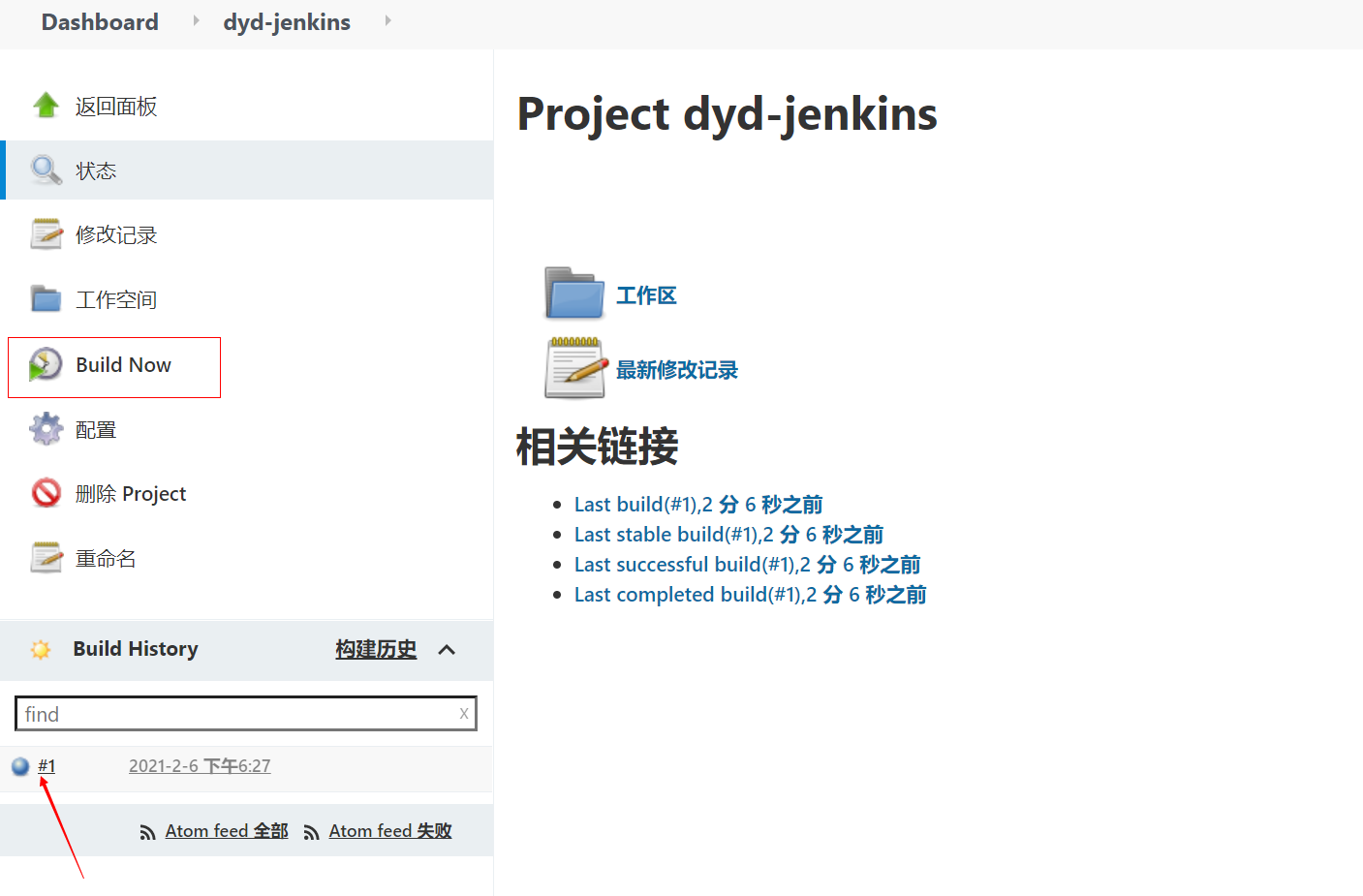The height and width of the screenshot is (896, 1363).
Task: Open 工作空间 from the sidebar
Action: pyautogui.click(x=116, y=299)
